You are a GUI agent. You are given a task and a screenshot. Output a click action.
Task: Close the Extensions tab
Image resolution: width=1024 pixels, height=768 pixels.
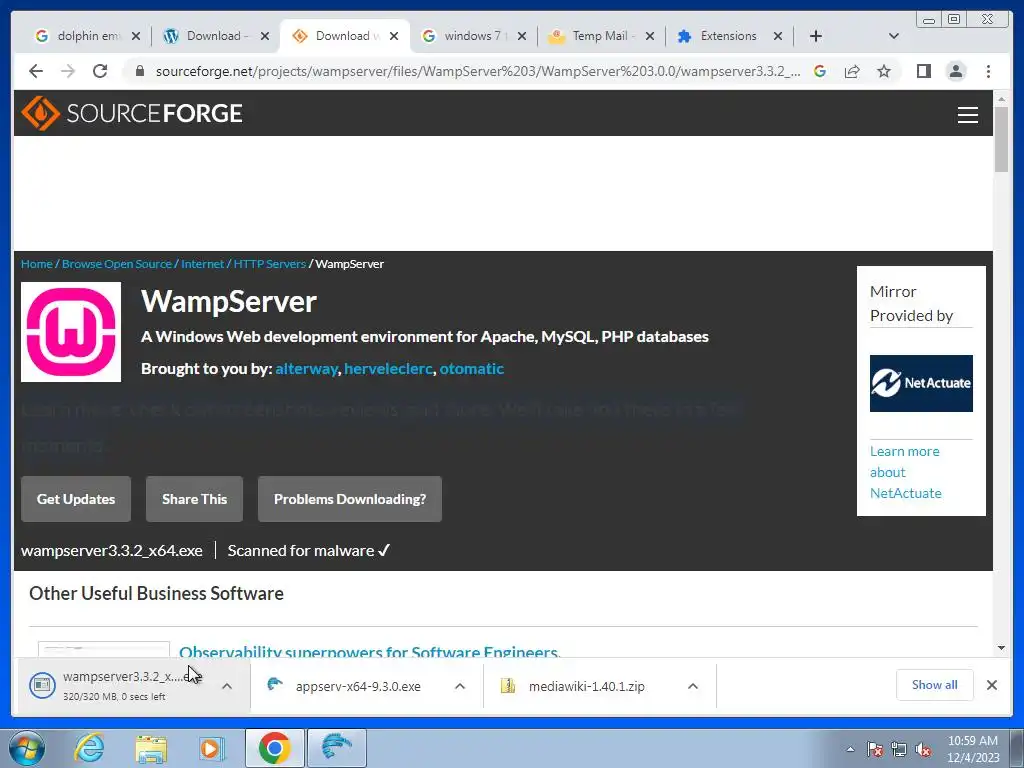tap(778, 36)
